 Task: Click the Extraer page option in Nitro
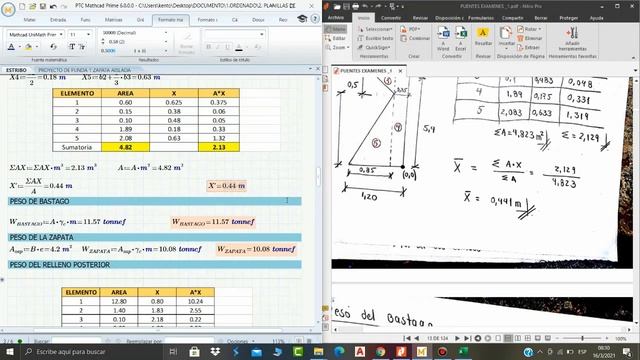529,47
